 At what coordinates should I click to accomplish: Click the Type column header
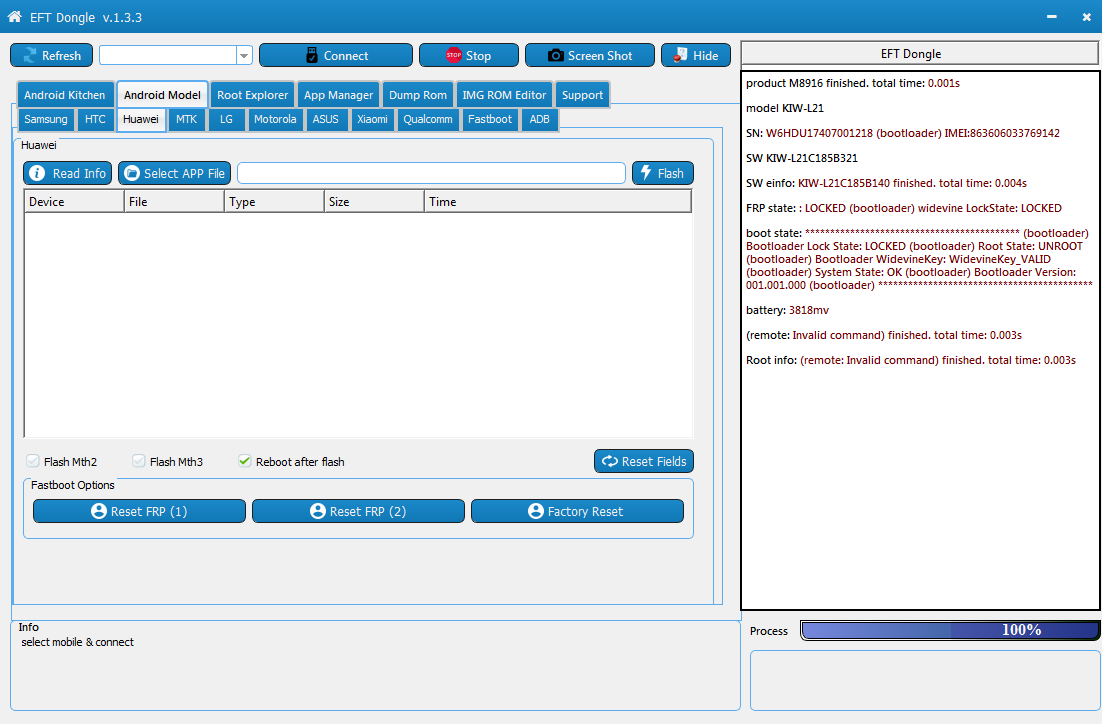tap(274, 202)
